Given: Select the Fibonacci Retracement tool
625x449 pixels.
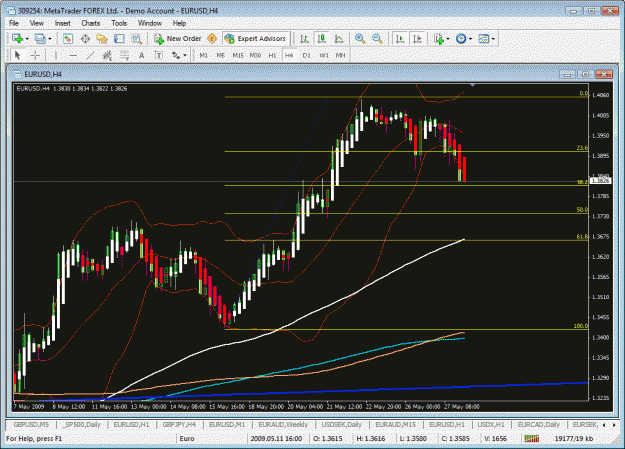Looking at the screenshot, I should 124,55.
